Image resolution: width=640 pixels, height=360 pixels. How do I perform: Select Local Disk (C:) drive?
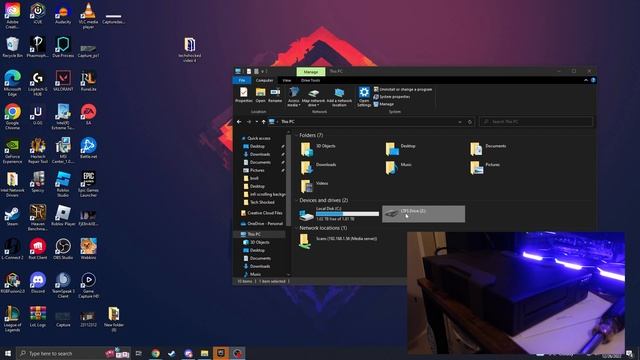[x=340, y=214]
